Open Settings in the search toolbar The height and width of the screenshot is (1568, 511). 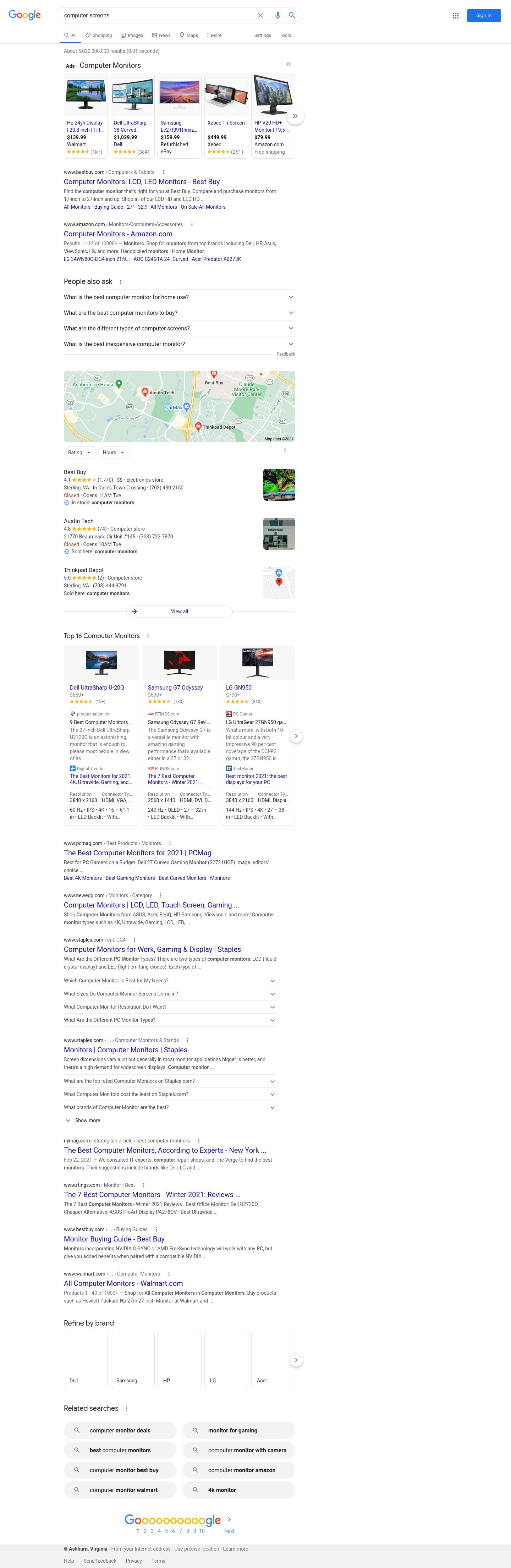(x=263, y=35)
